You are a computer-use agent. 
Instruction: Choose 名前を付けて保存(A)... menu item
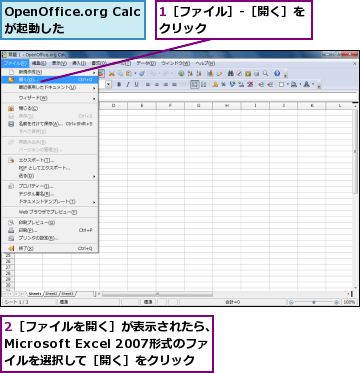pyautogui.click(x=50, y=124)
